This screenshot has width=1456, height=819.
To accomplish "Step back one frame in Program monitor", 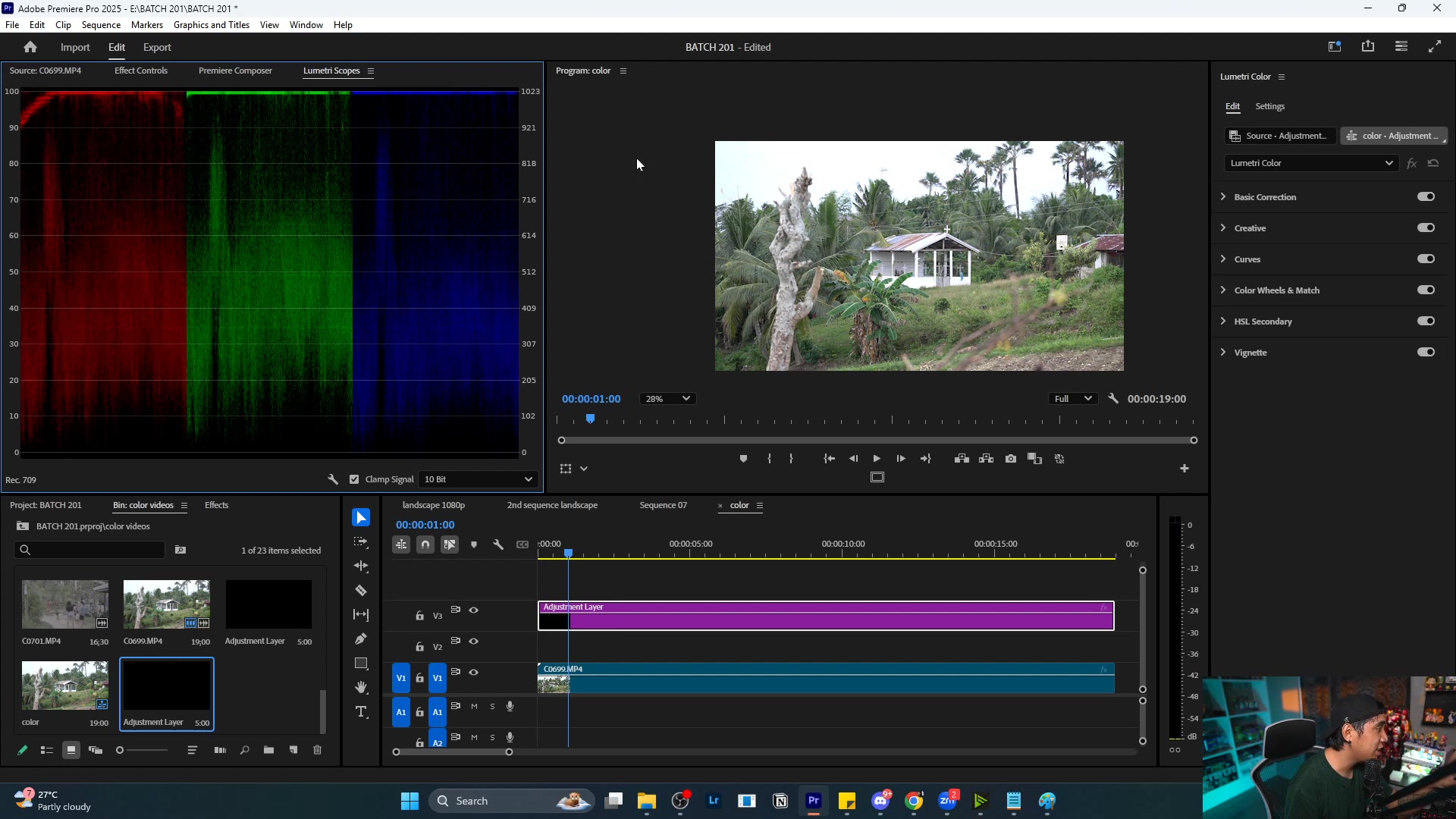I will pyautogui.click(x=853, y=459).
